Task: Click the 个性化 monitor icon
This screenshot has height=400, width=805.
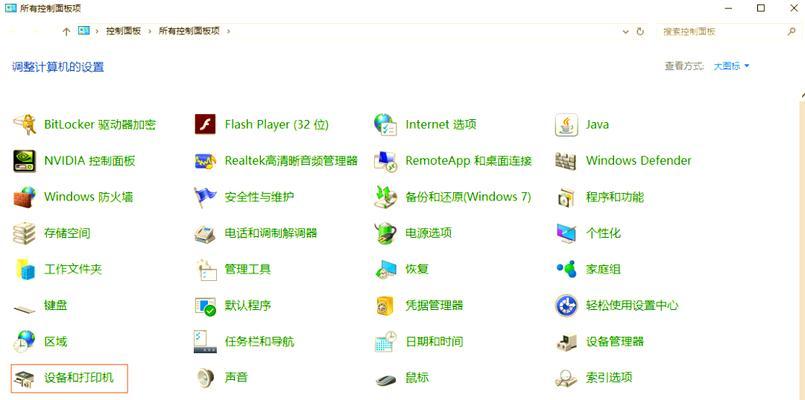Action: pyautogui.click(x=567, y=234)
